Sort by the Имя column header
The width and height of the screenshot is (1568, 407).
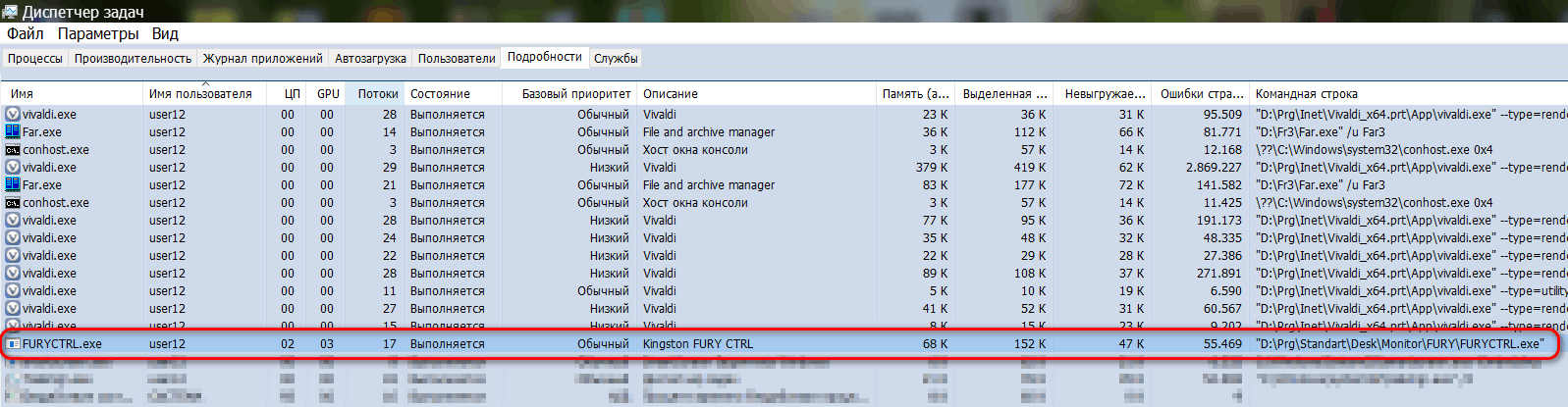[72, 94]
